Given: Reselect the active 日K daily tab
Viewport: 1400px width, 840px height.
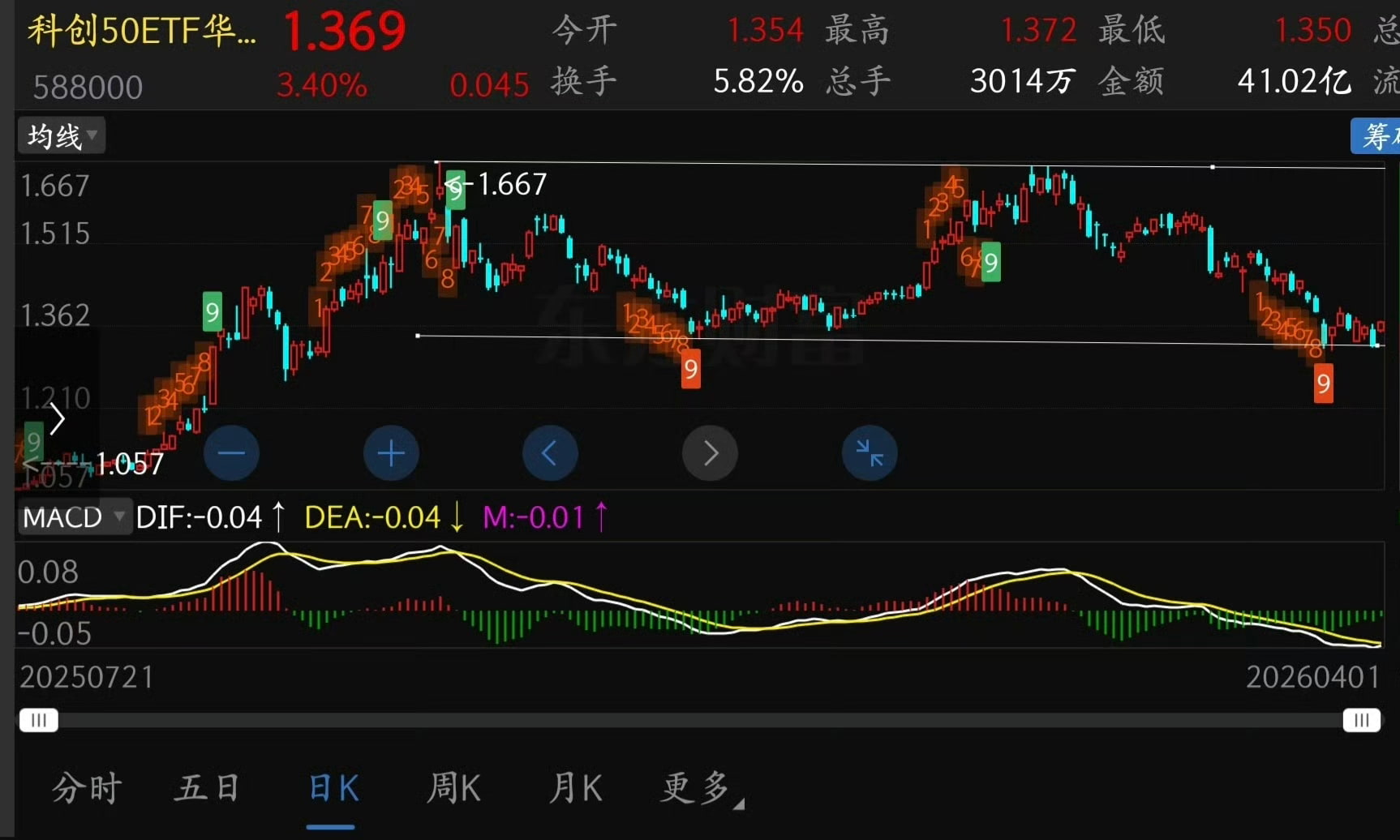Looking at the screenshot, I should pos(331,787).
